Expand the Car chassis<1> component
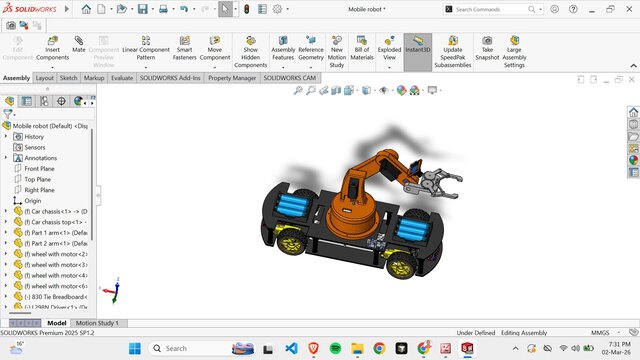640x360 pixels. coord(6,211)
